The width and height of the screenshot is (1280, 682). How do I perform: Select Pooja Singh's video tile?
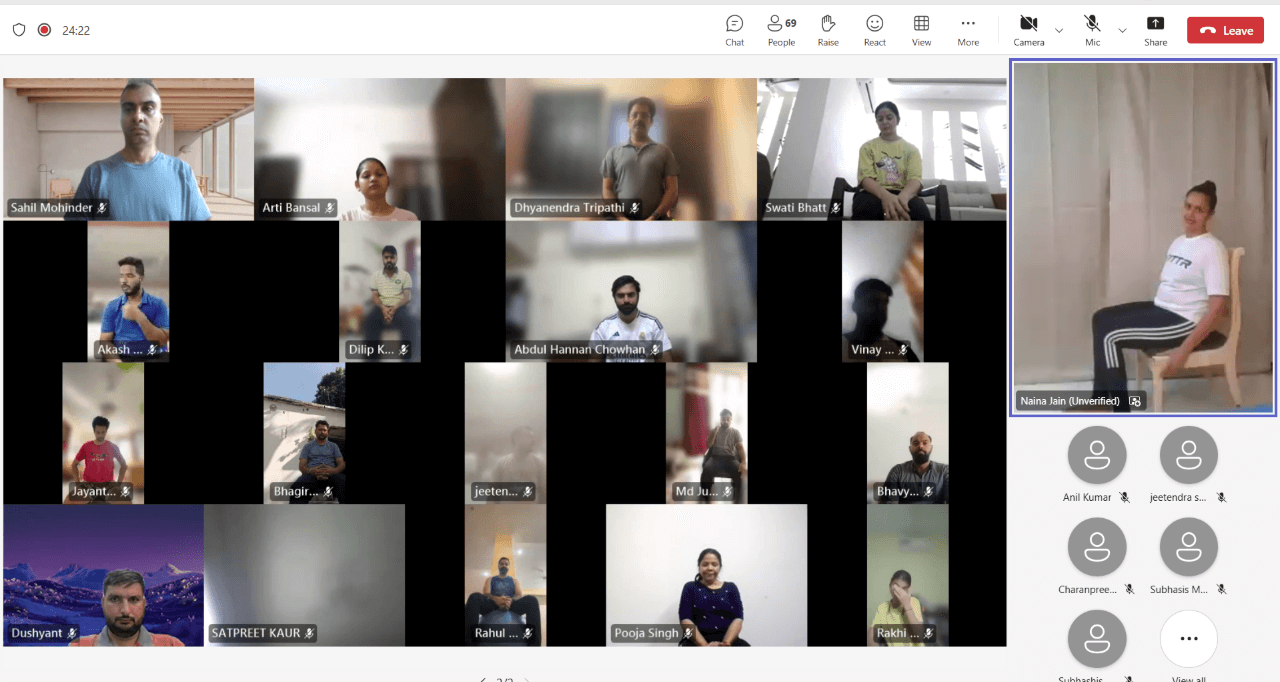pos(706,575)
